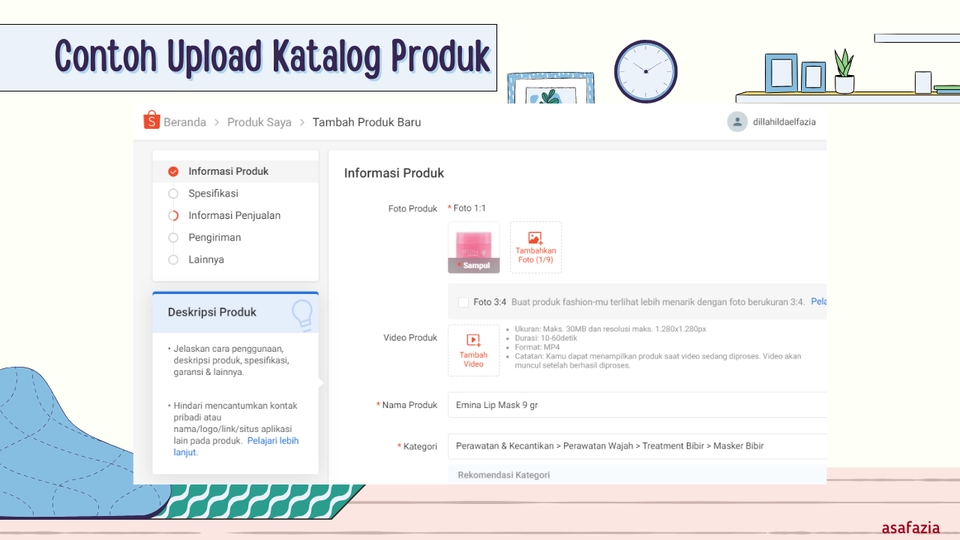Screen dimensions: 960x540
Task: Select the Spesifikasi step circle
Action: click(x=173, y=193)
